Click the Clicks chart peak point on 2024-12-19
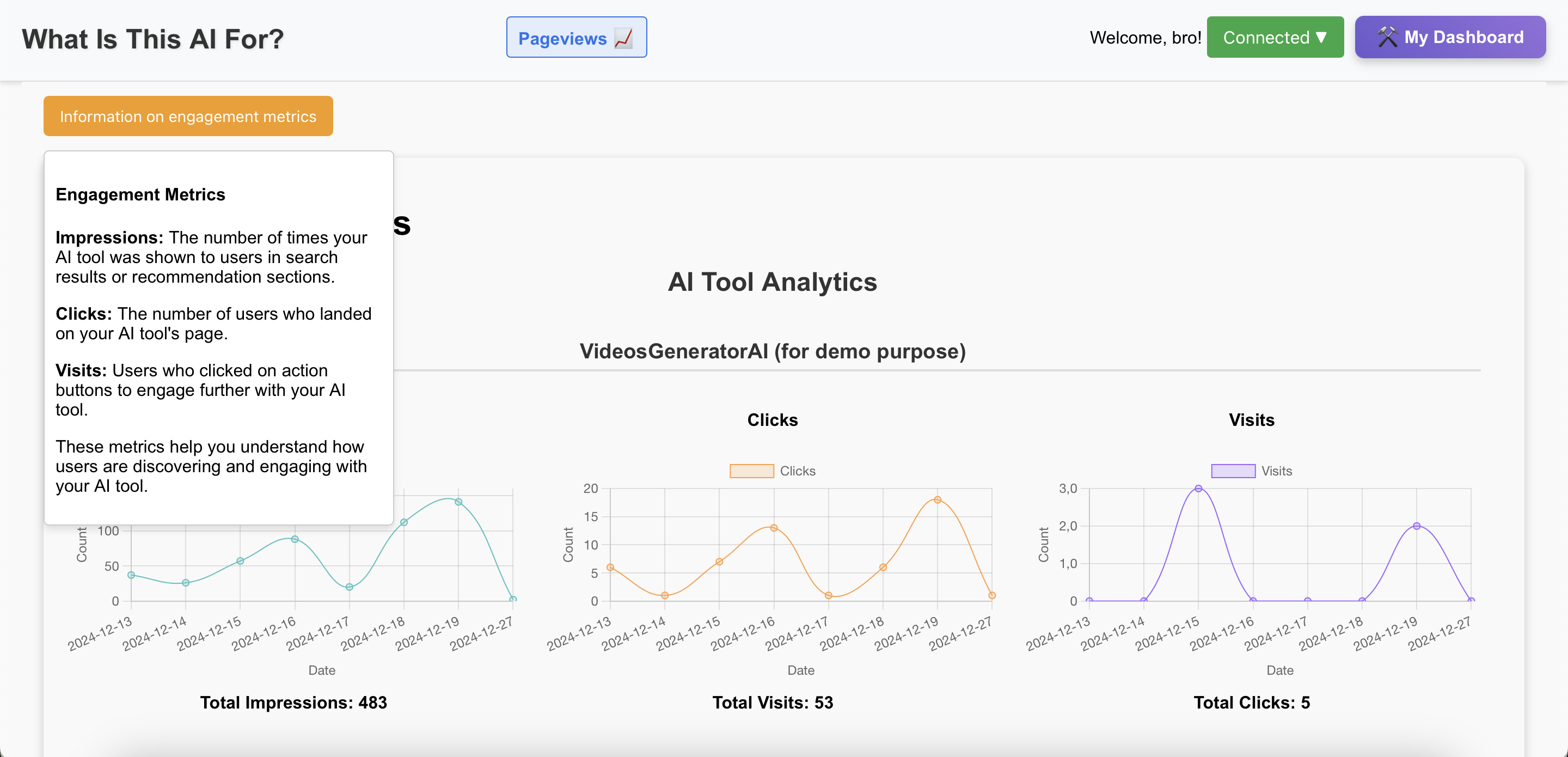Screen dimensions: 1568x757 (938, 499)
